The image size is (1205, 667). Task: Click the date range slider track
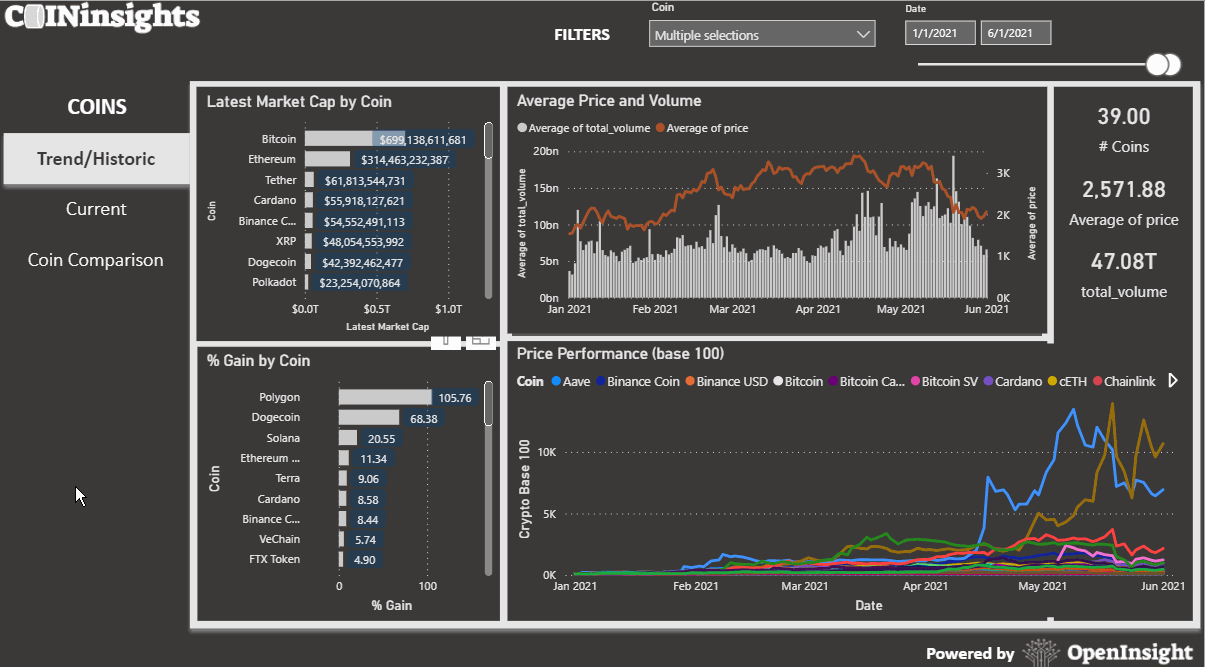(1032, 65)
